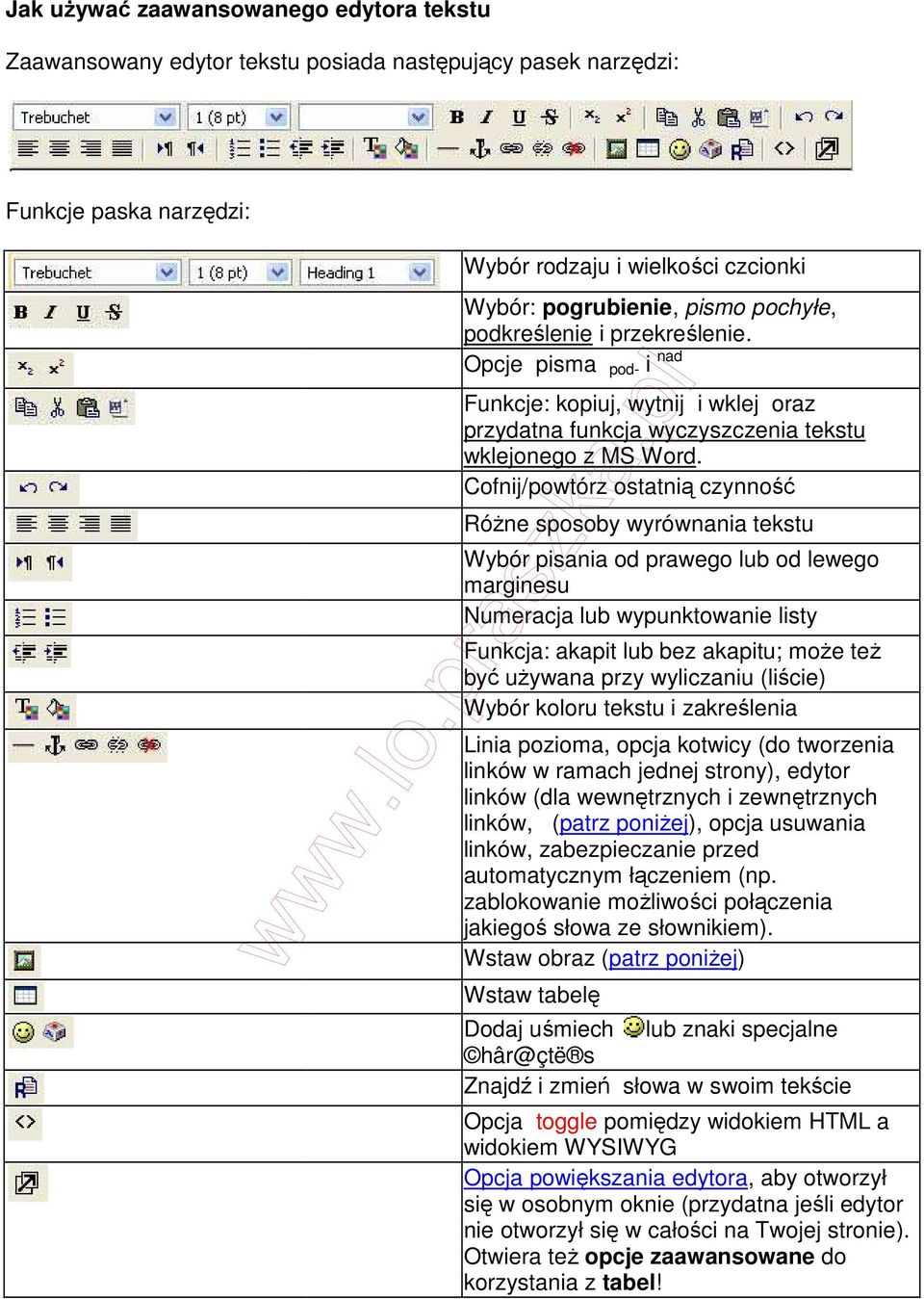Align text right using the top toolbar
Screen dimensions: 924x1299
pyautogui.click(x=90, y=148)
